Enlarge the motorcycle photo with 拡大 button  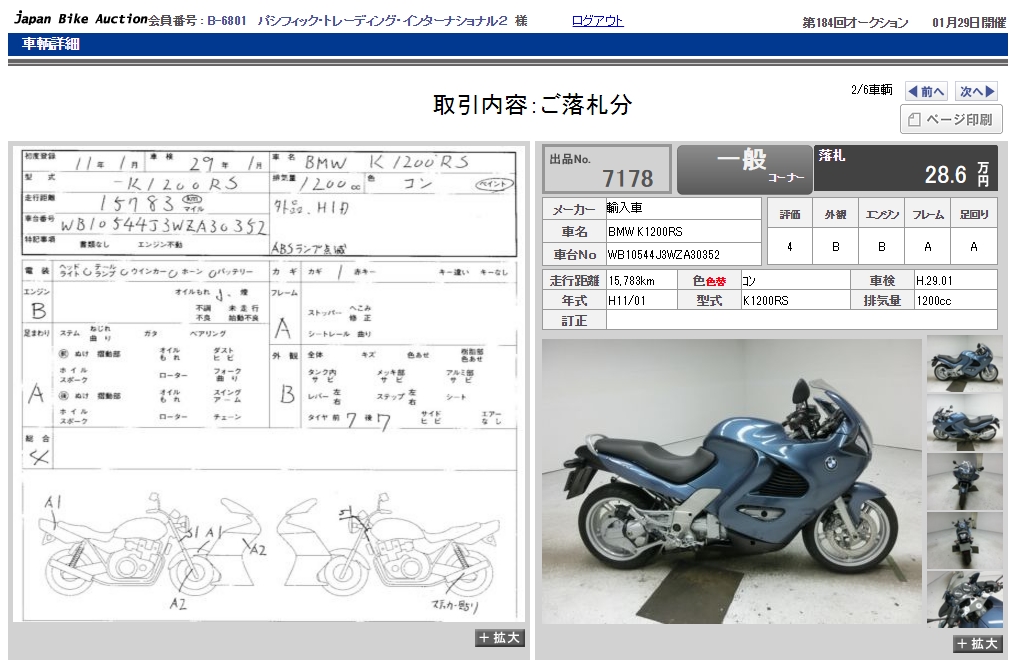tap(978, 644)
